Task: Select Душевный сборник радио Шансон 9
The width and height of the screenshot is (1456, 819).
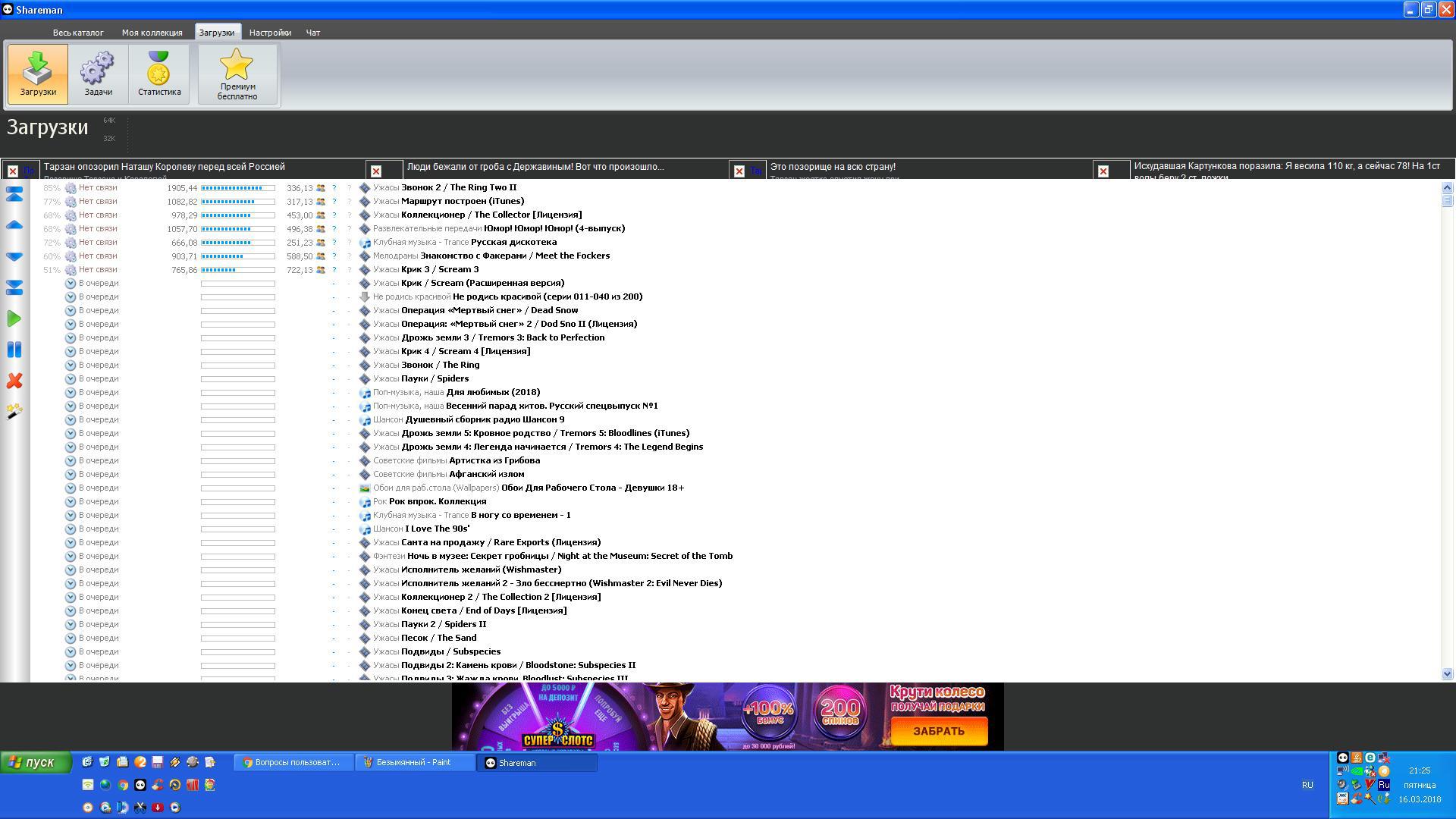Action: pyautogui.click(x=485, y=419)
